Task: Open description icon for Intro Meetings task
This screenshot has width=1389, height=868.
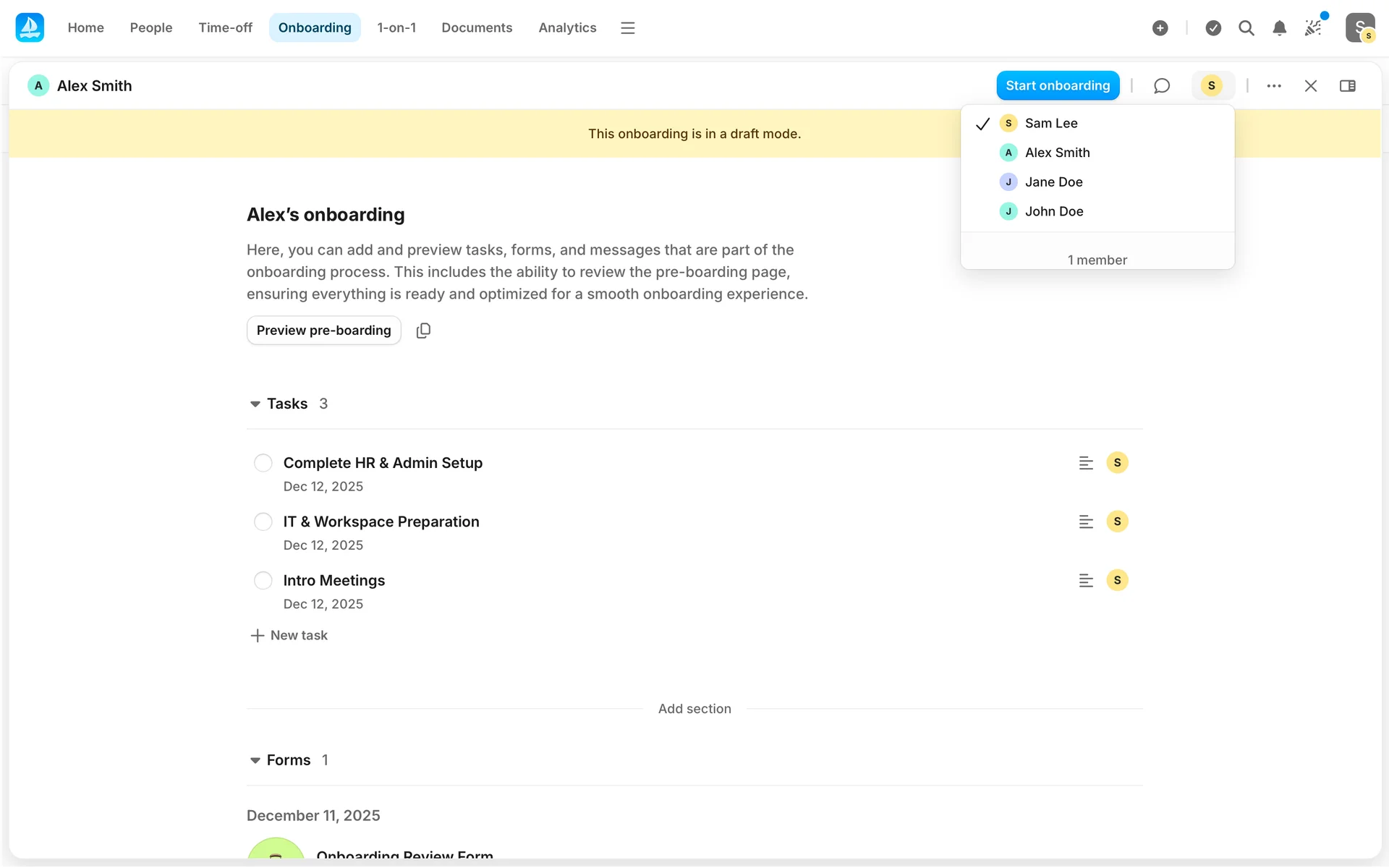Action: [x=1085, y=581]
